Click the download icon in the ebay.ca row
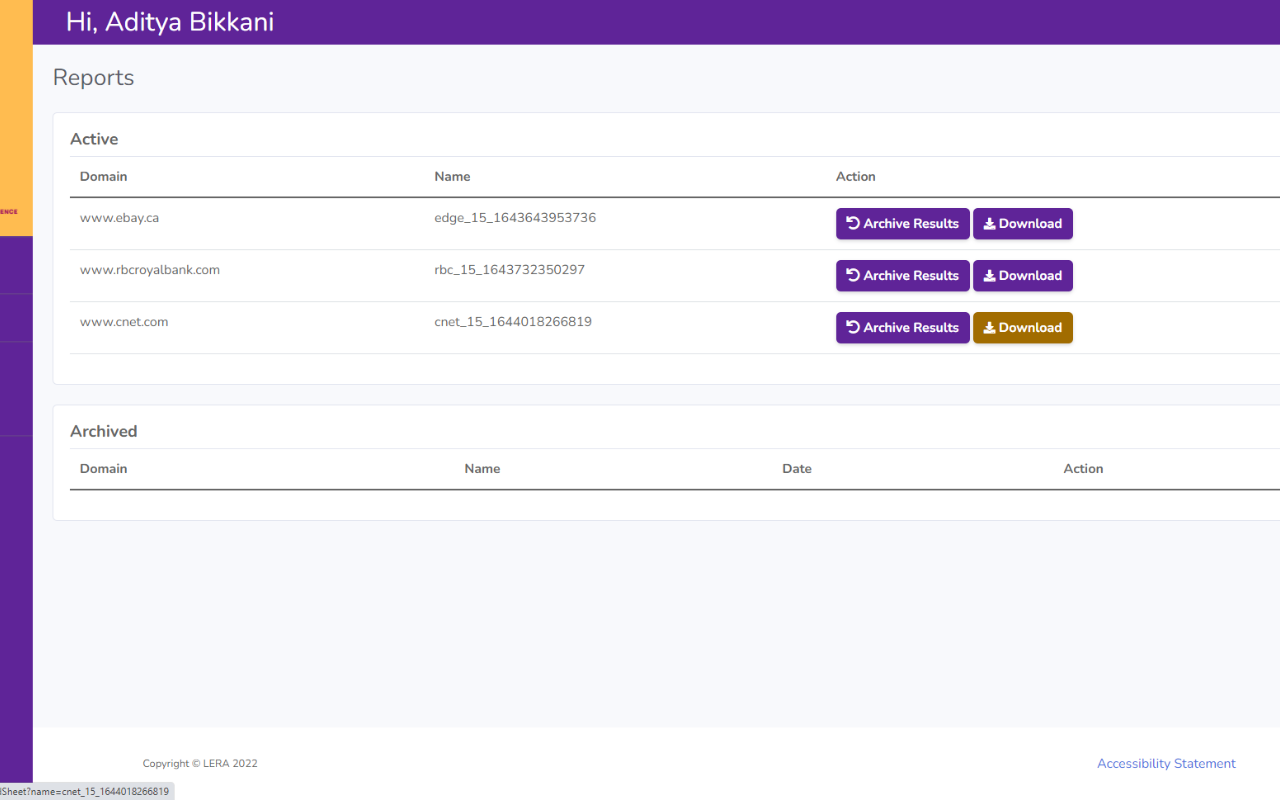Image resolution: width=1280 pixels, height=800 pixels. [989, 224]
